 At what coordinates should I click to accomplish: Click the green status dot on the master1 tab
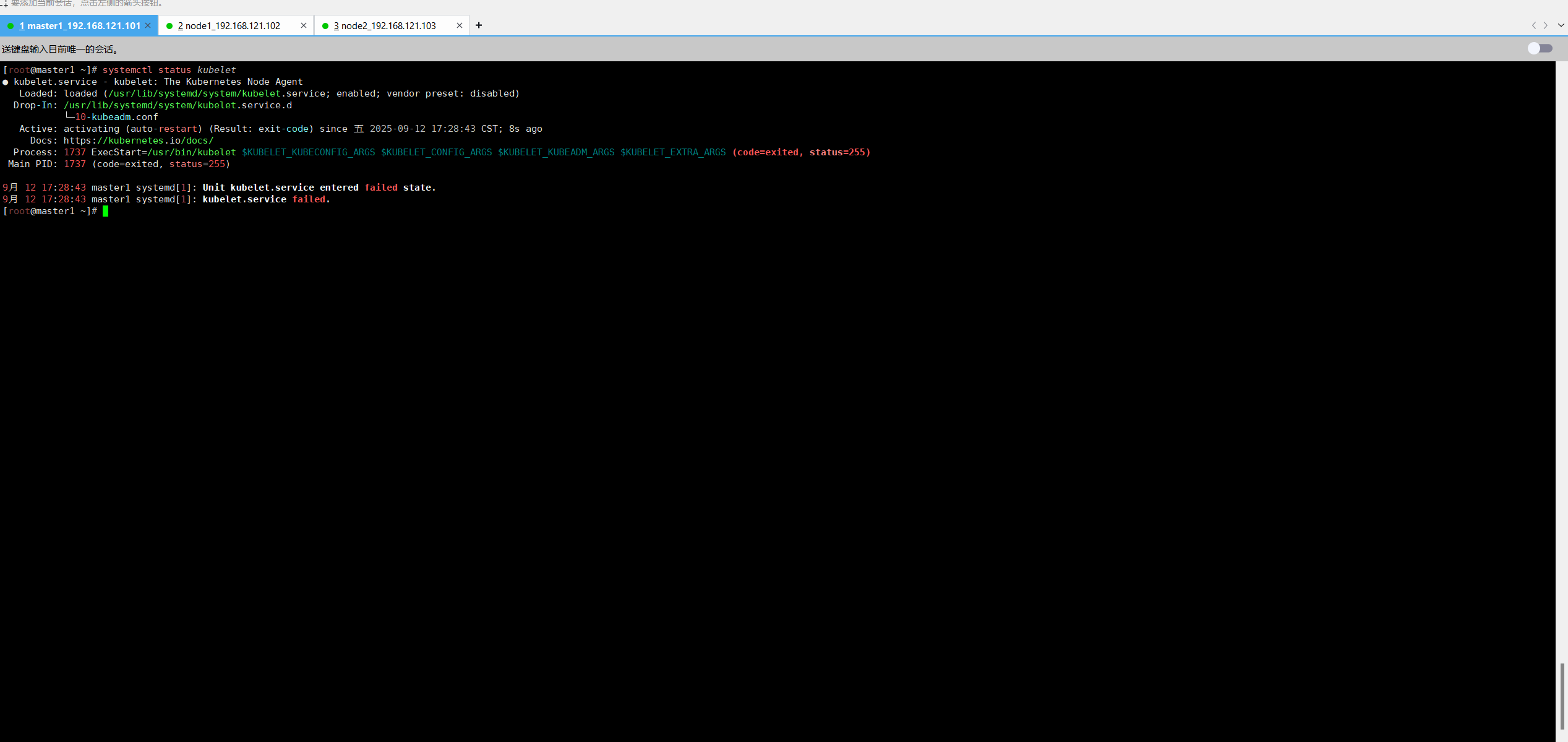(x=11, y=26)
